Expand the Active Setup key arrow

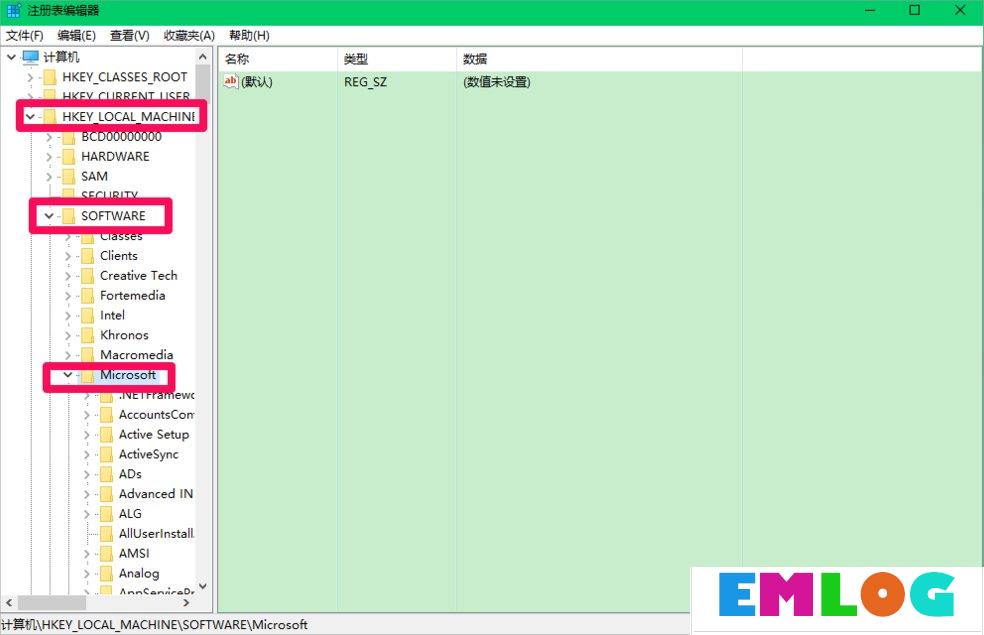point(87,434)
